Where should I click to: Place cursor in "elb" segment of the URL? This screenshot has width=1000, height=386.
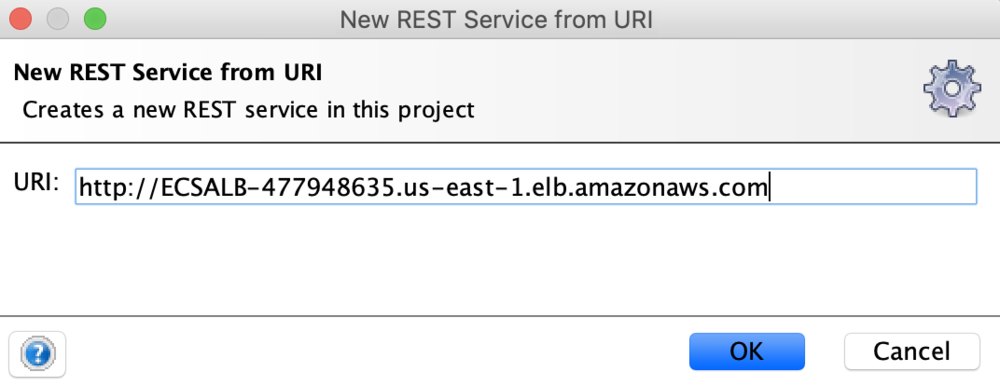(553, 188)
